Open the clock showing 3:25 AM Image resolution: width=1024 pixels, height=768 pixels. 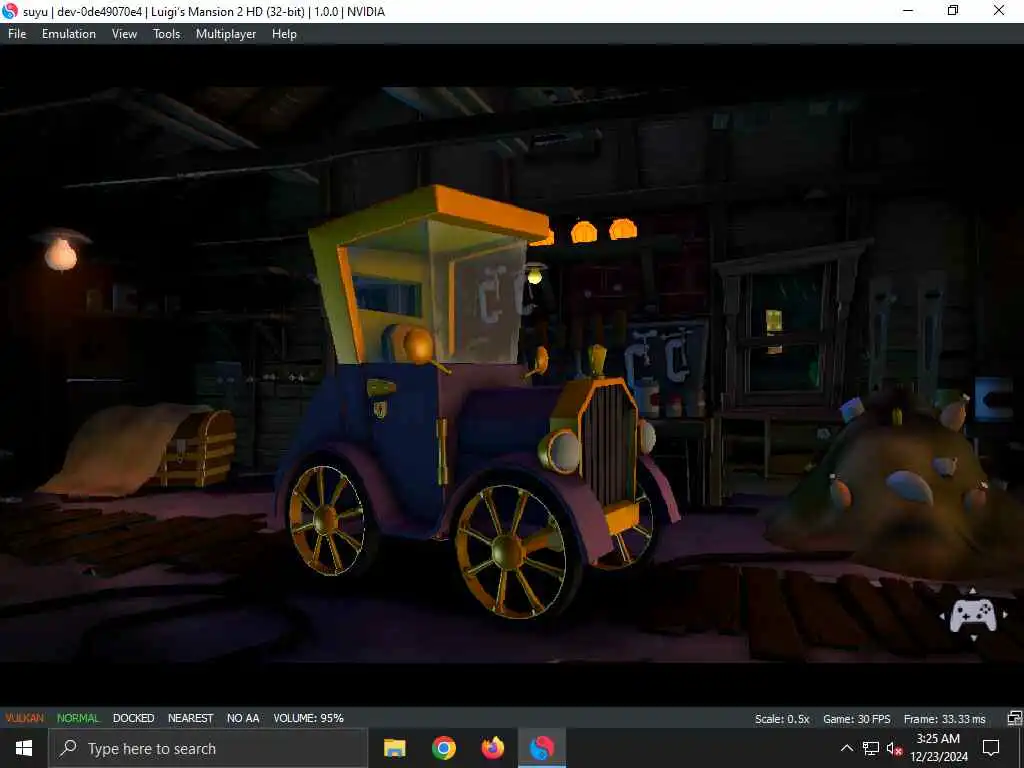tap(938, 748)
